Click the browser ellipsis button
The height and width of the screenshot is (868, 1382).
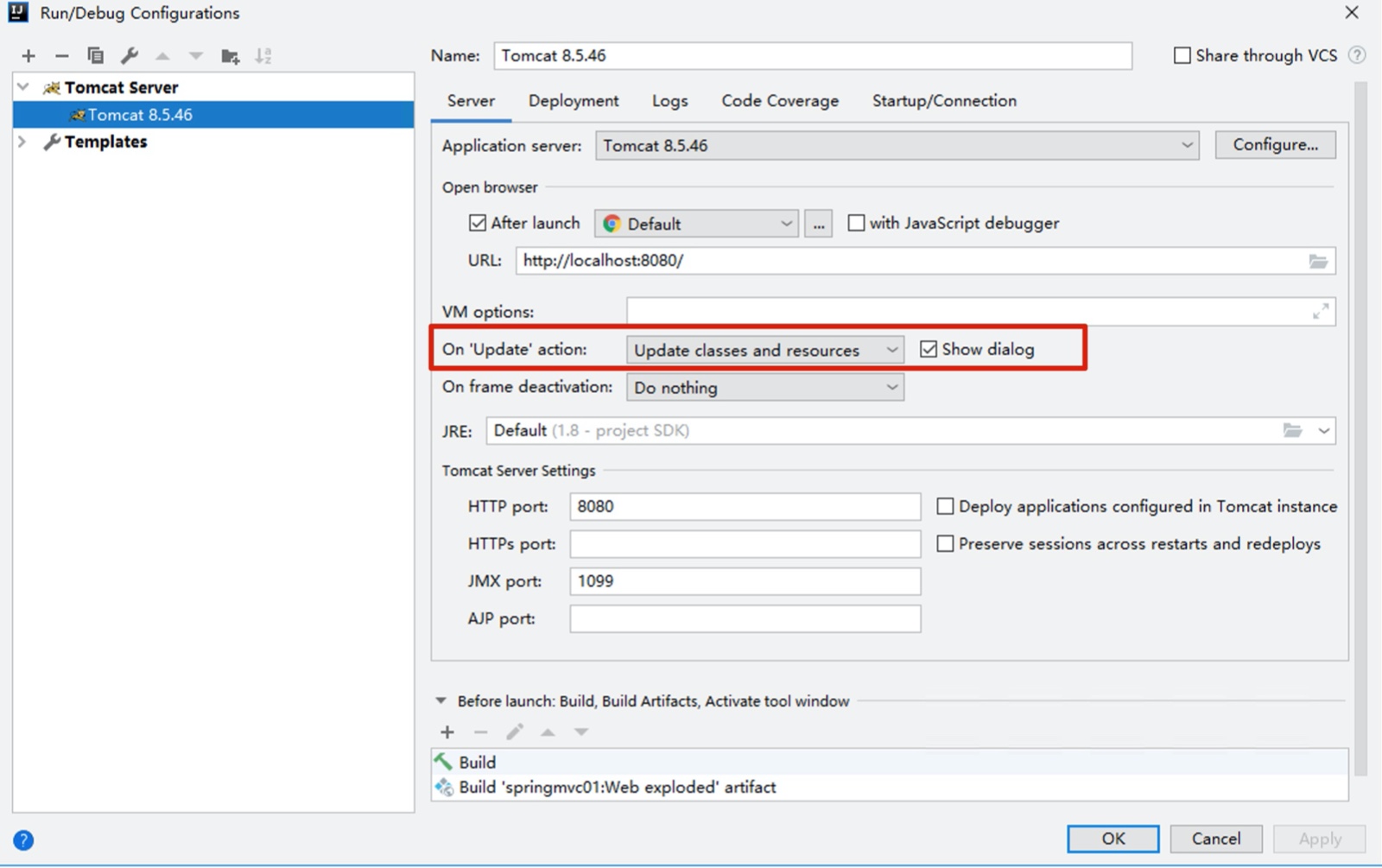click(x=818, y=224)
